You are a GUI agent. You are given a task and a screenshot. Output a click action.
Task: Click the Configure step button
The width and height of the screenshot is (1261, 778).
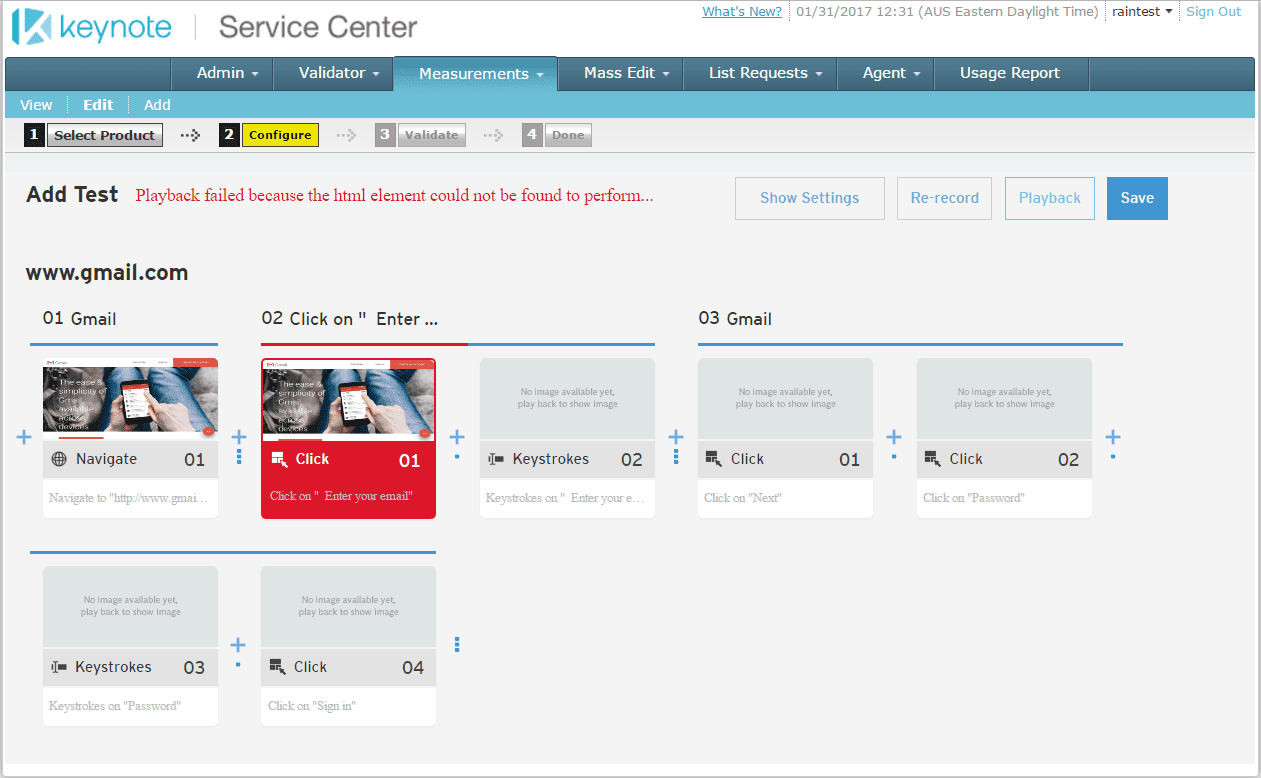point(280,135)
